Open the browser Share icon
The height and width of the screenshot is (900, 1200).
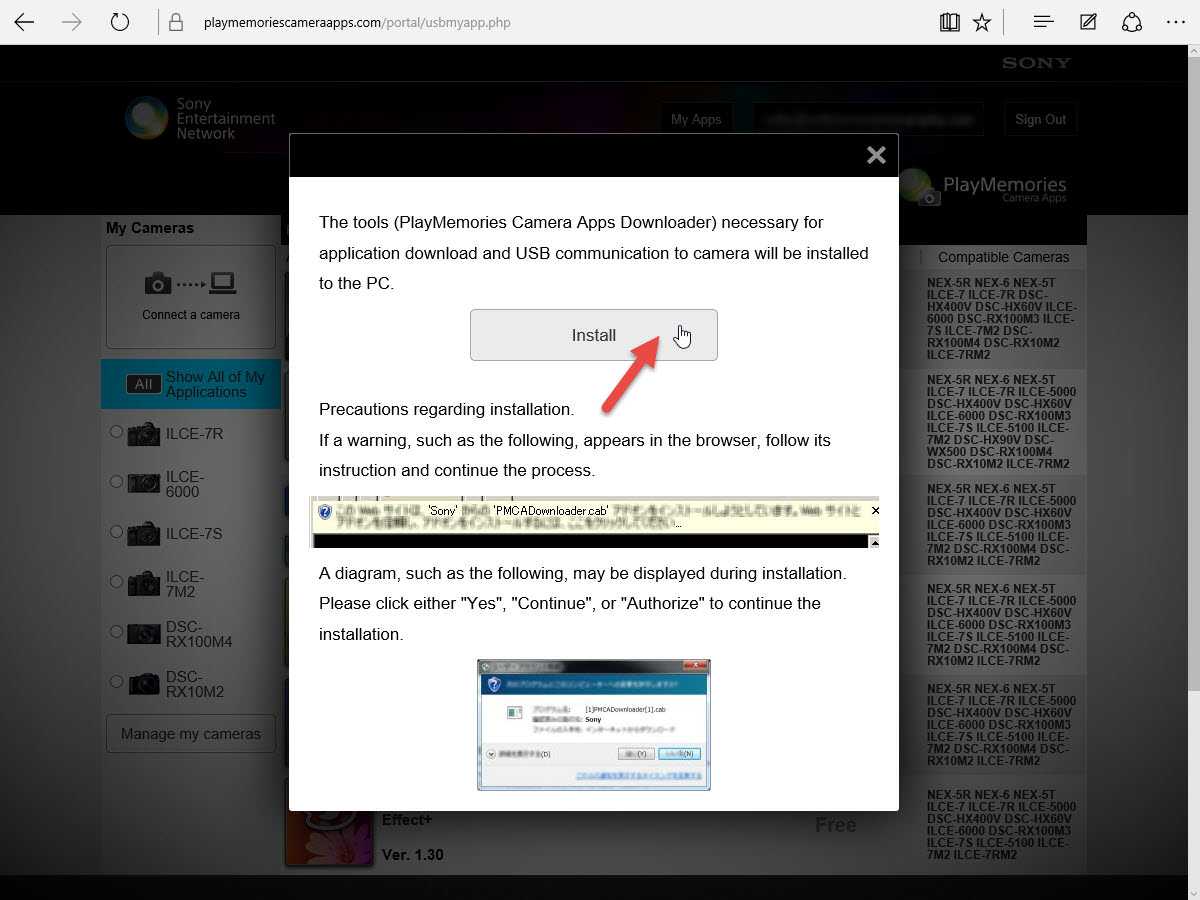click(1132, 22)
